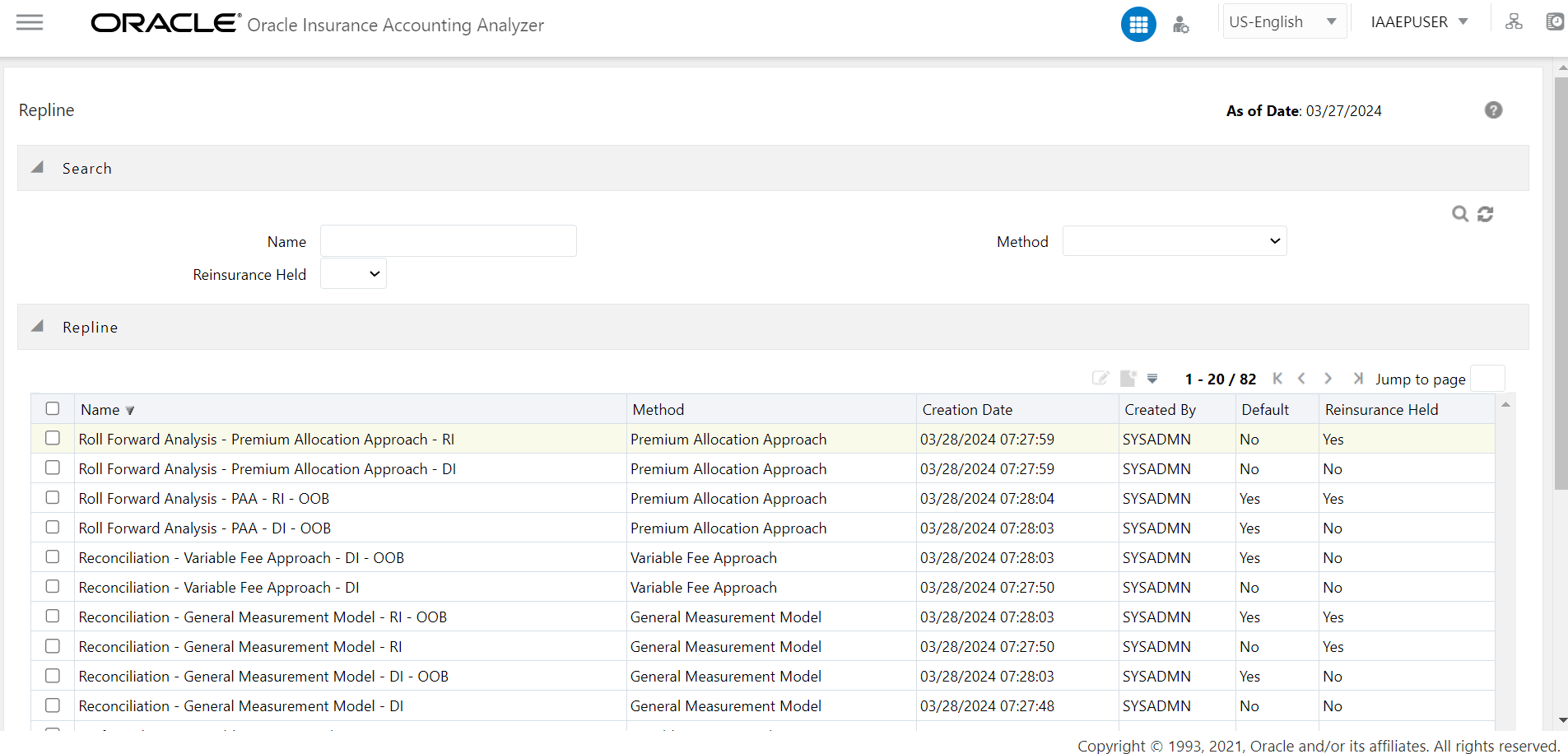Select checkbox for Reconciliation - General Measurement Model - DI

pos(53,705)
